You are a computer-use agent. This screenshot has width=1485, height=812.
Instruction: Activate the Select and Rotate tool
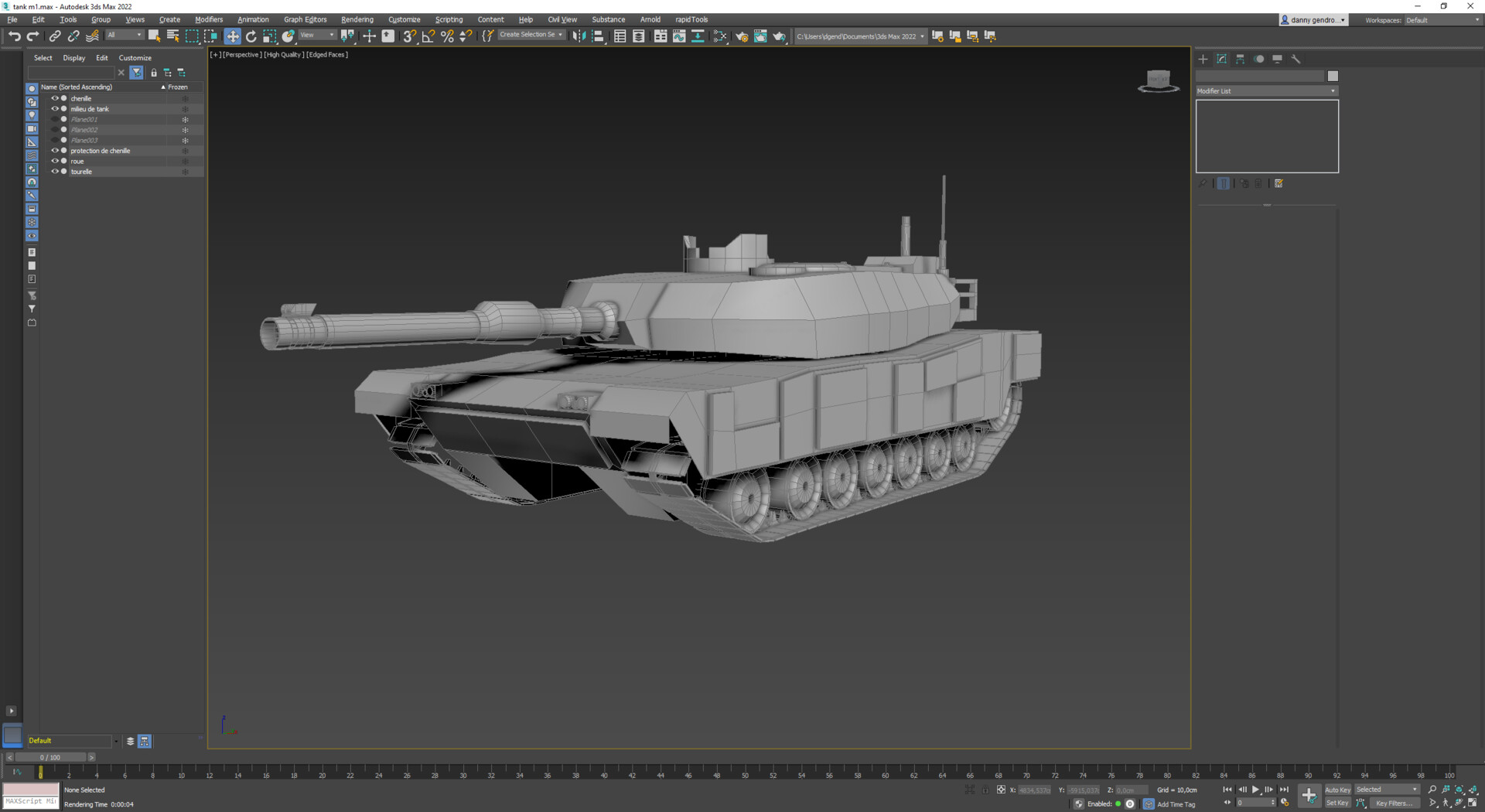click(x=251, y=36)
